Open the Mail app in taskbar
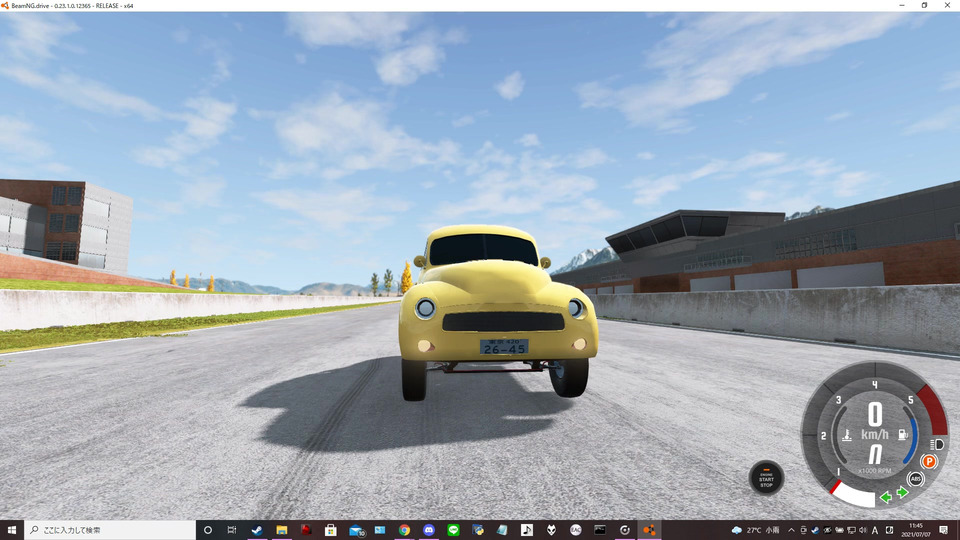 tap(356, 530)
